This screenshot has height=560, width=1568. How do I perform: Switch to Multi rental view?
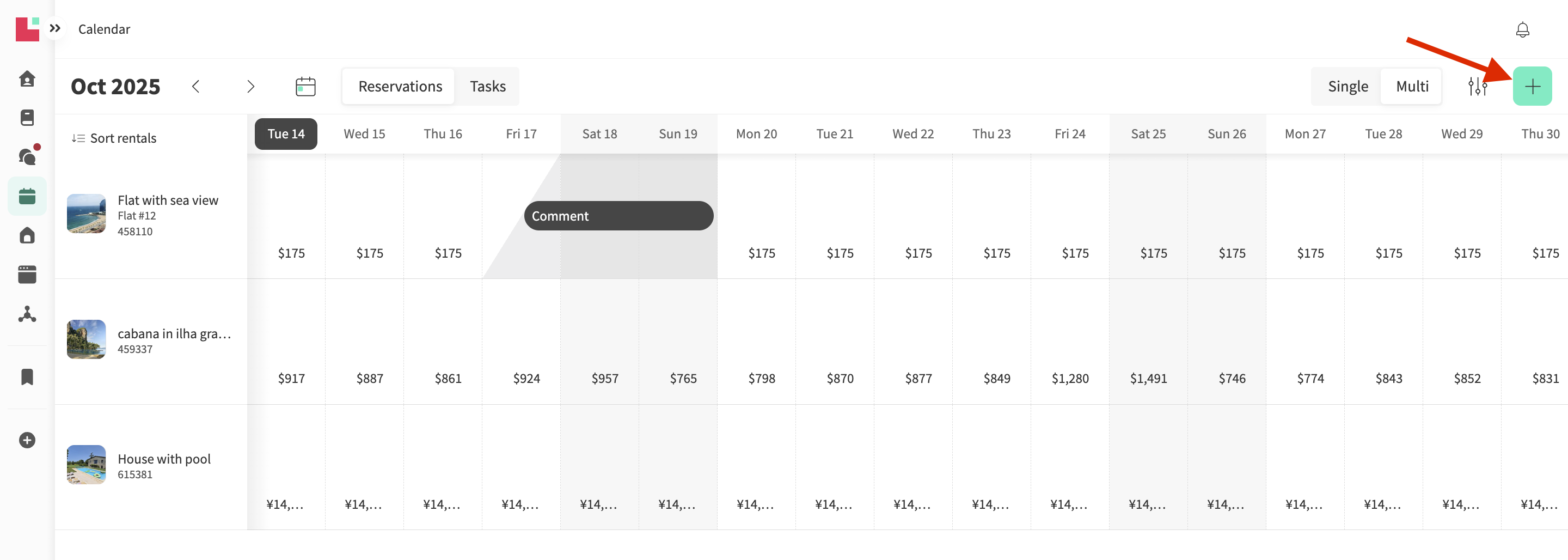coord(1412,87)
